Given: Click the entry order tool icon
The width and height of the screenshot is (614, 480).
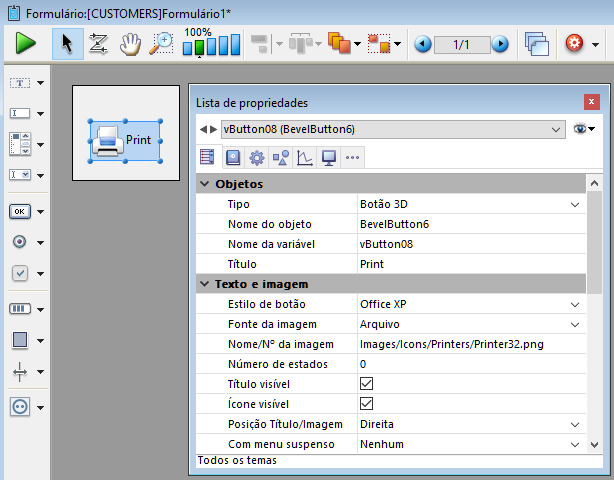Looking at the screenshot, I should (x=98, y=44).
